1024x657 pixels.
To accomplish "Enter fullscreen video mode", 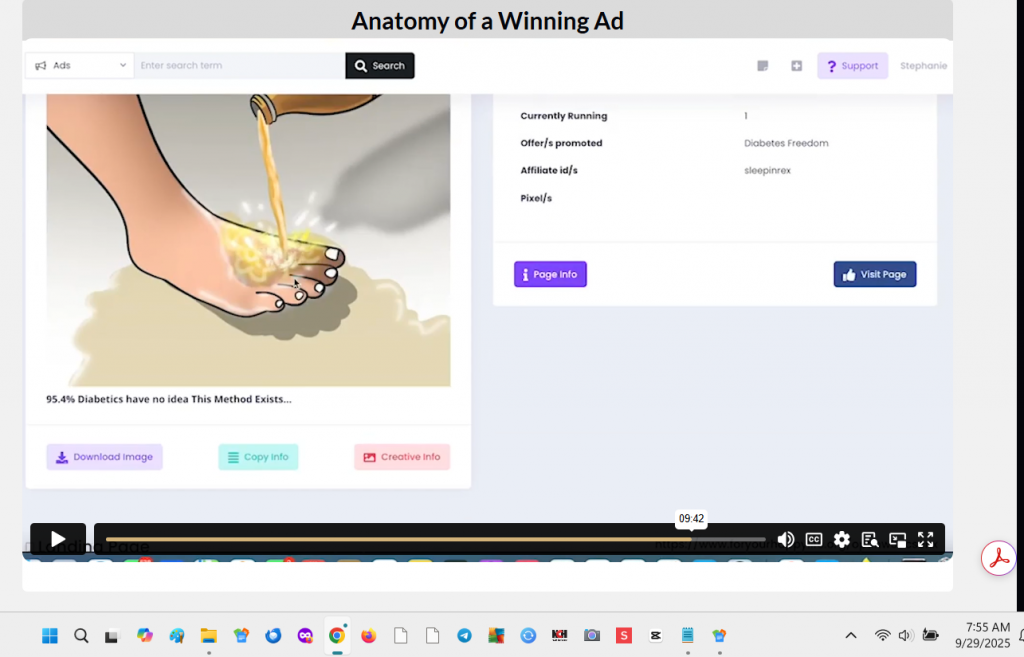I will [926, 540].
